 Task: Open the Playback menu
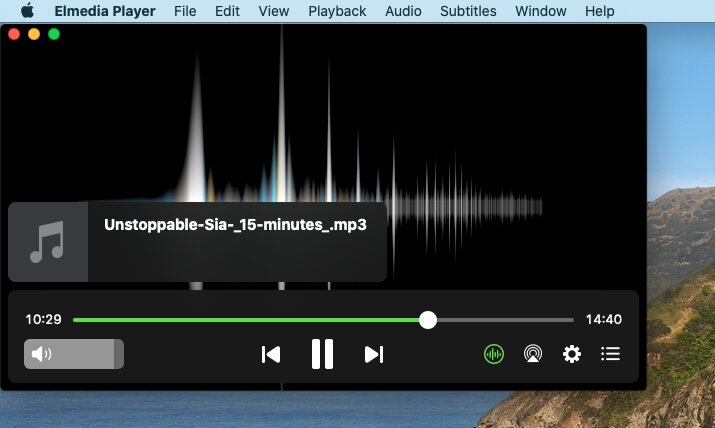(x=337, y=11)
